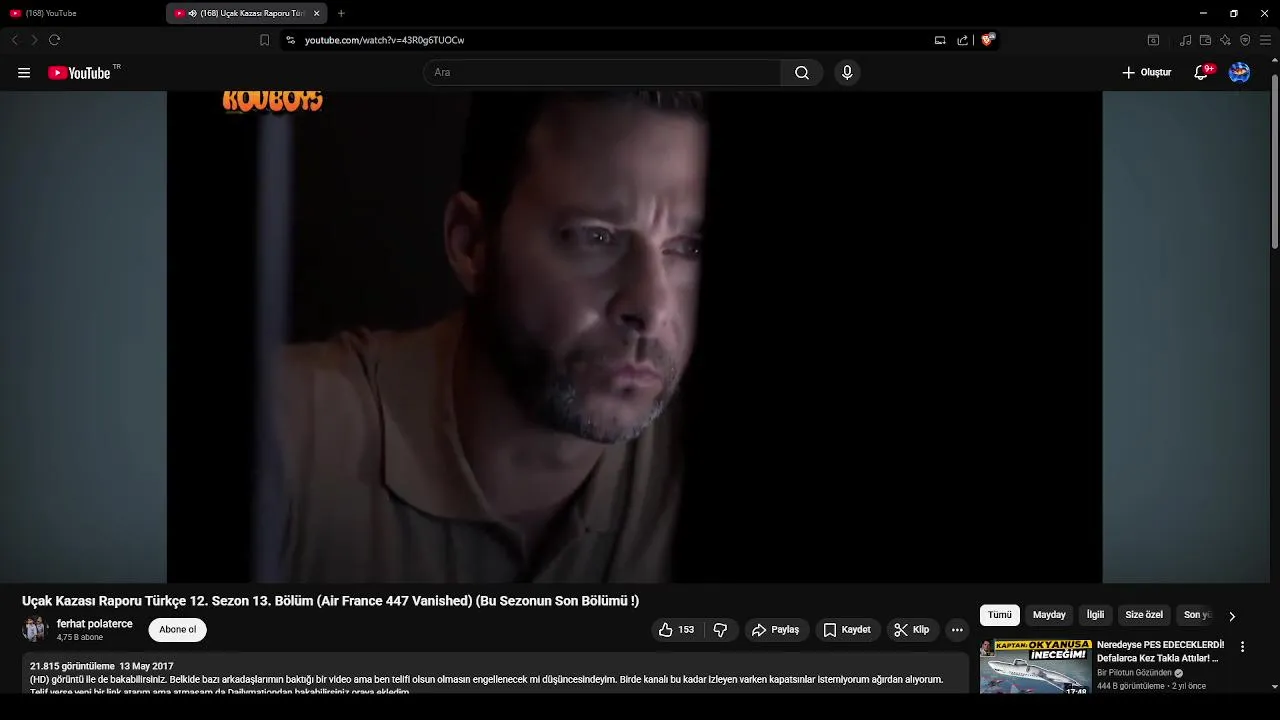This screenshot has height=720, width=1280.
Task: Open Neredeyse PES EDECEKLERDİ video title
Action: [1161, 651]
